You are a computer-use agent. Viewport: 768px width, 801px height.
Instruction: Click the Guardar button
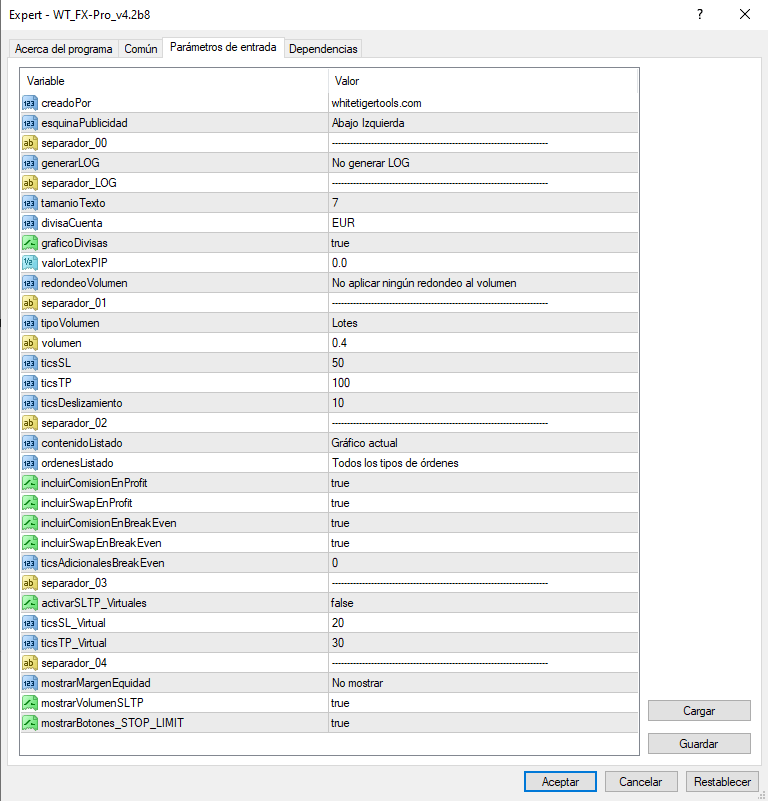pos(699,744)
